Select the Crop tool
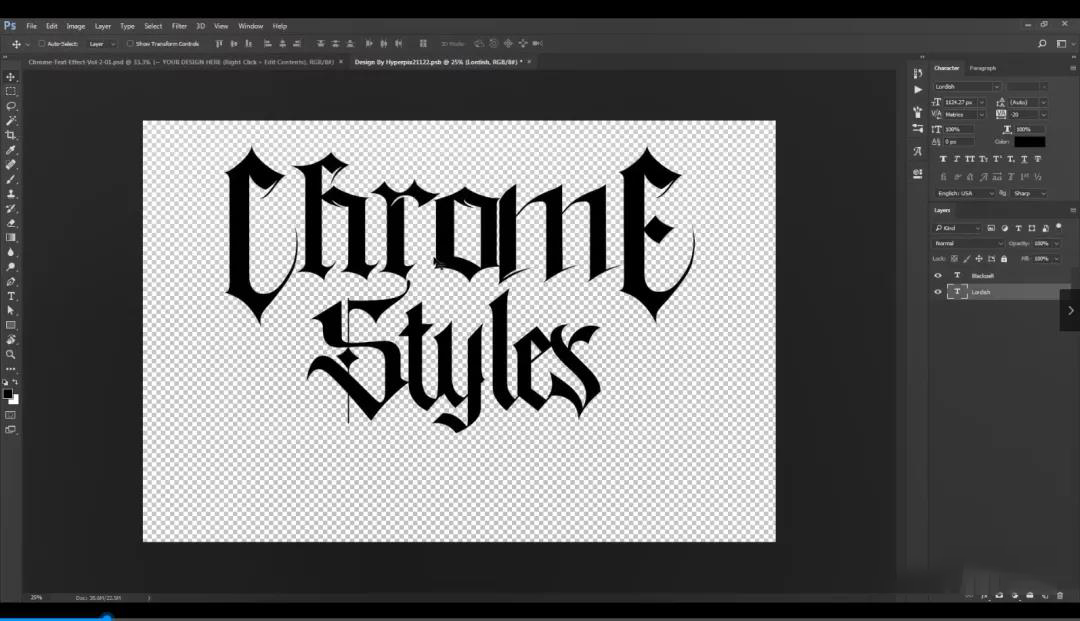 pos(11,135)
